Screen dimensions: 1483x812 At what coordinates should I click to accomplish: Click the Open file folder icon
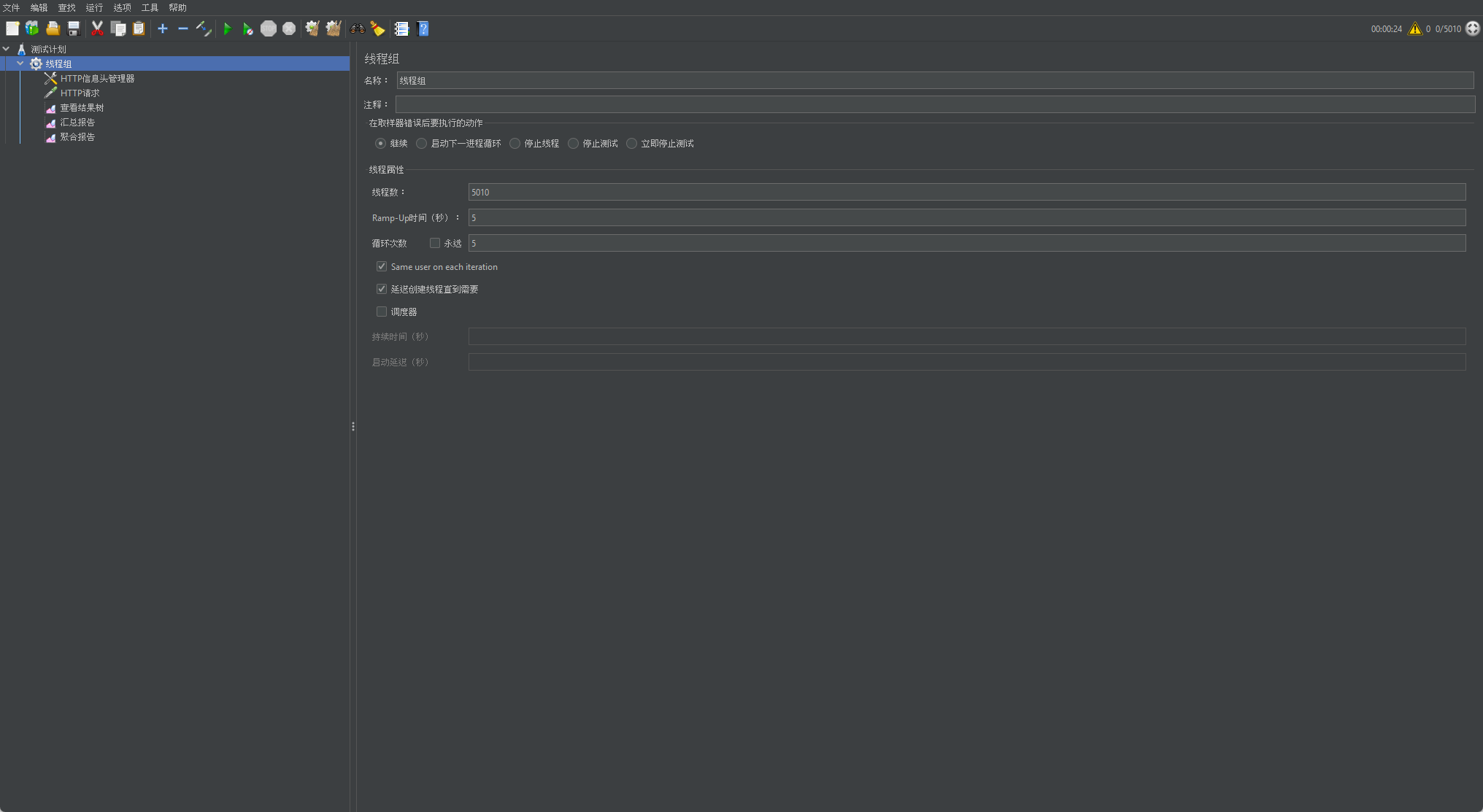53,28
